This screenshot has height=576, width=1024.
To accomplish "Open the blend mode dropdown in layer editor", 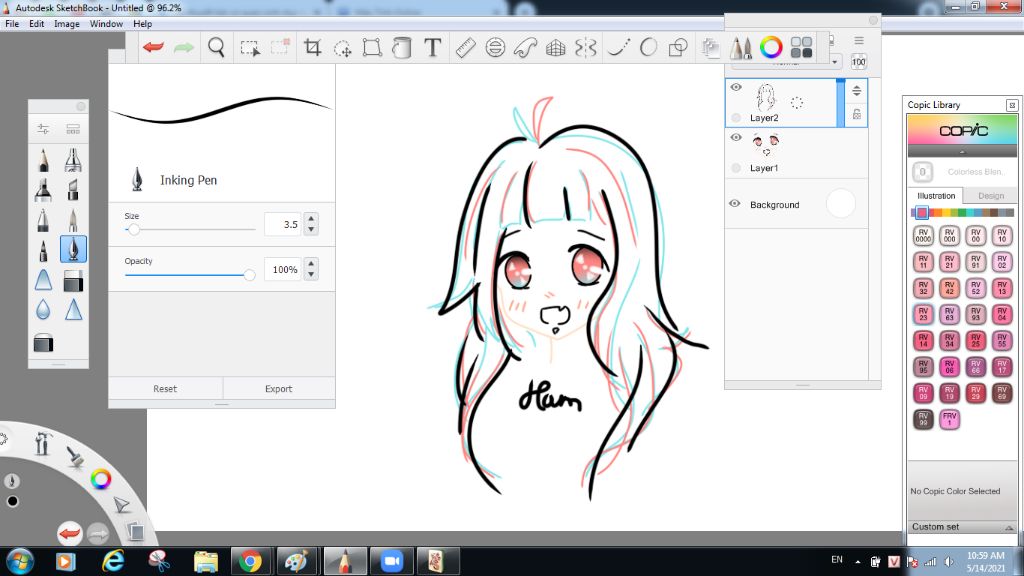I will point(786,63).
